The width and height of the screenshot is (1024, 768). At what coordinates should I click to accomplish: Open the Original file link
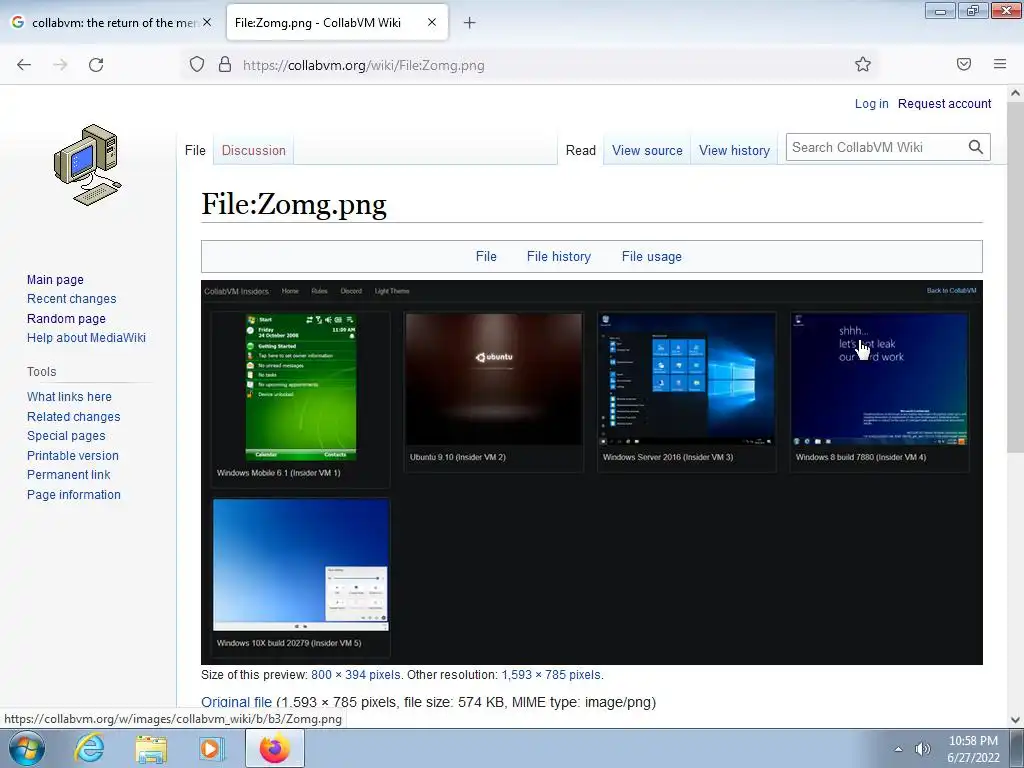click(236, 702)
